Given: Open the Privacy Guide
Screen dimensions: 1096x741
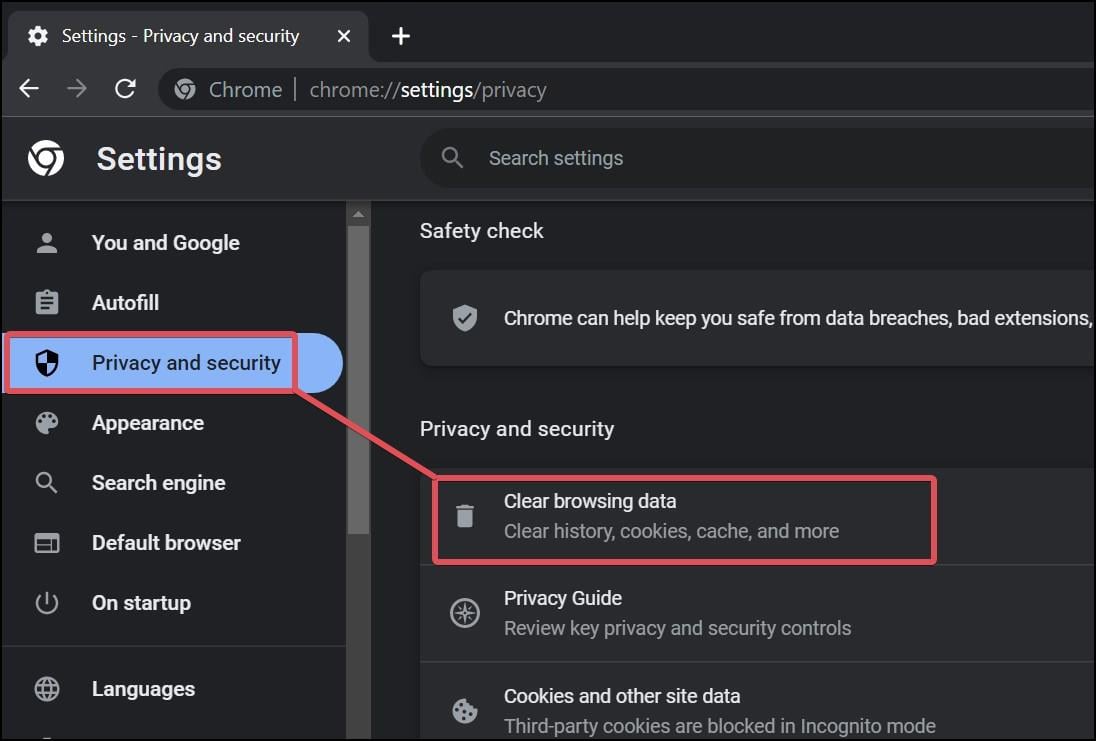Looking at the screenshot, I should click(x=758, y=613).
